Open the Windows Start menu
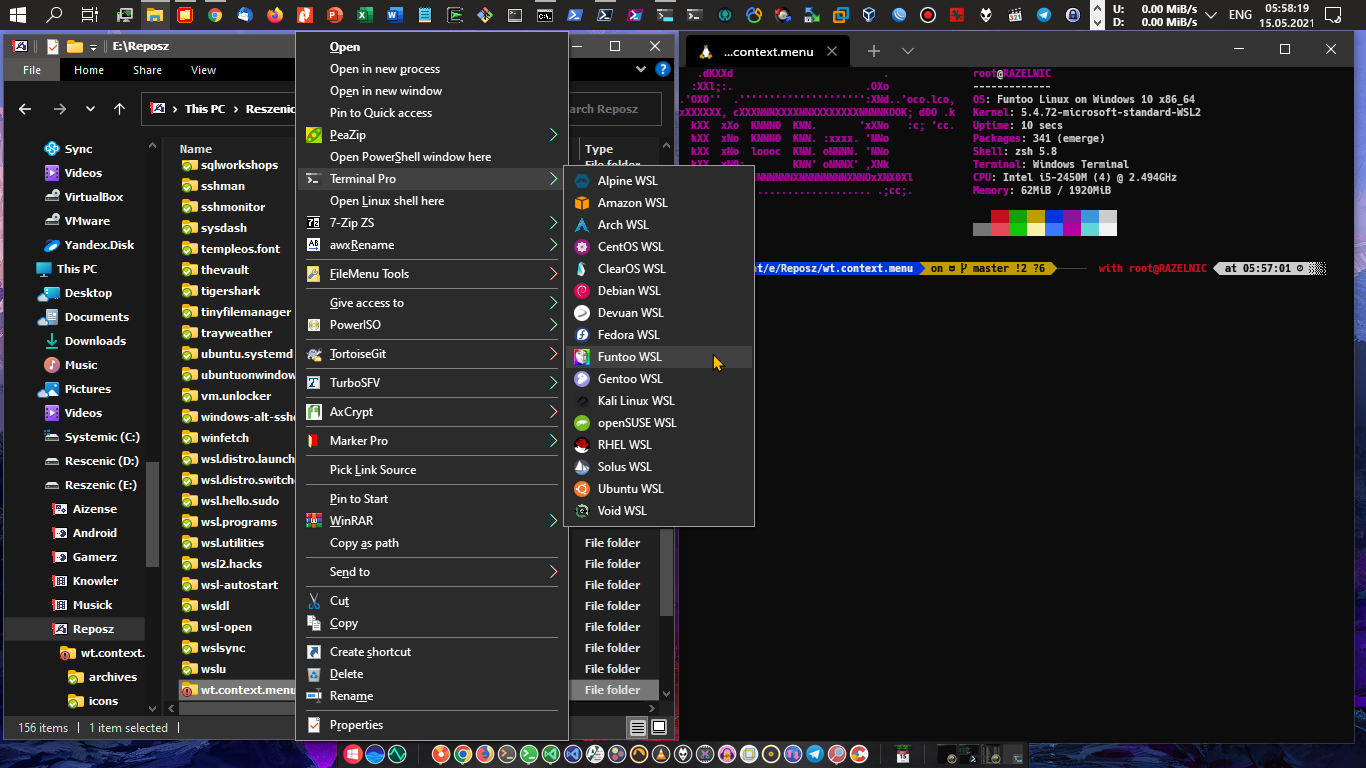Image resolution: width=1366 pixels, height=768 pixels. pos(20,15)
